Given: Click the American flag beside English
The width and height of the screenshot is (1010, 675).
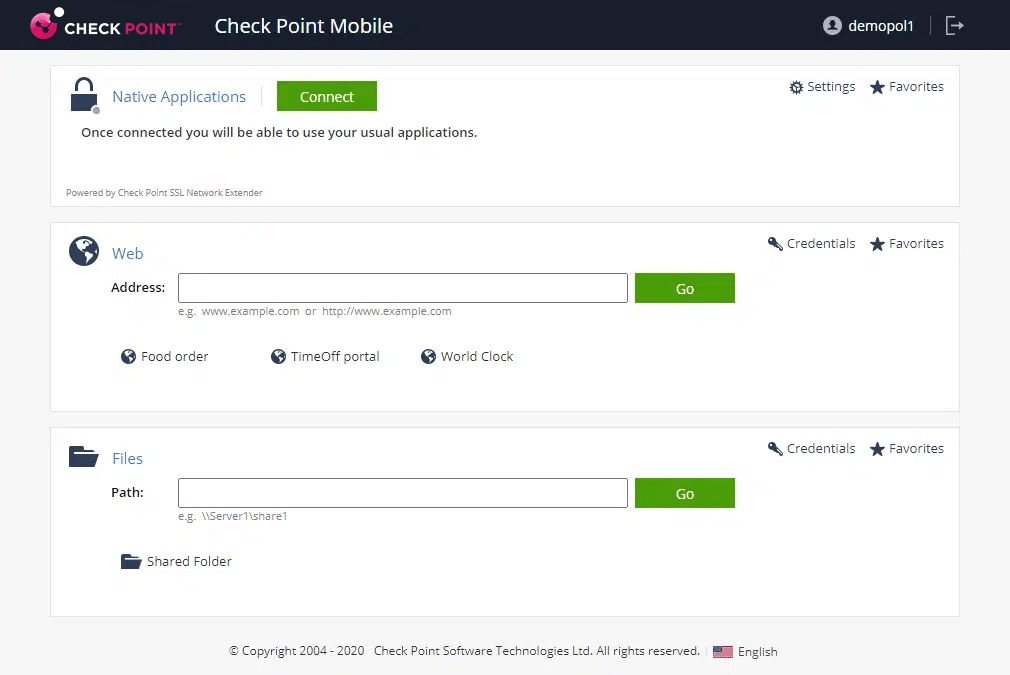Looking at the screenshot, I should (x=723, y=651).
